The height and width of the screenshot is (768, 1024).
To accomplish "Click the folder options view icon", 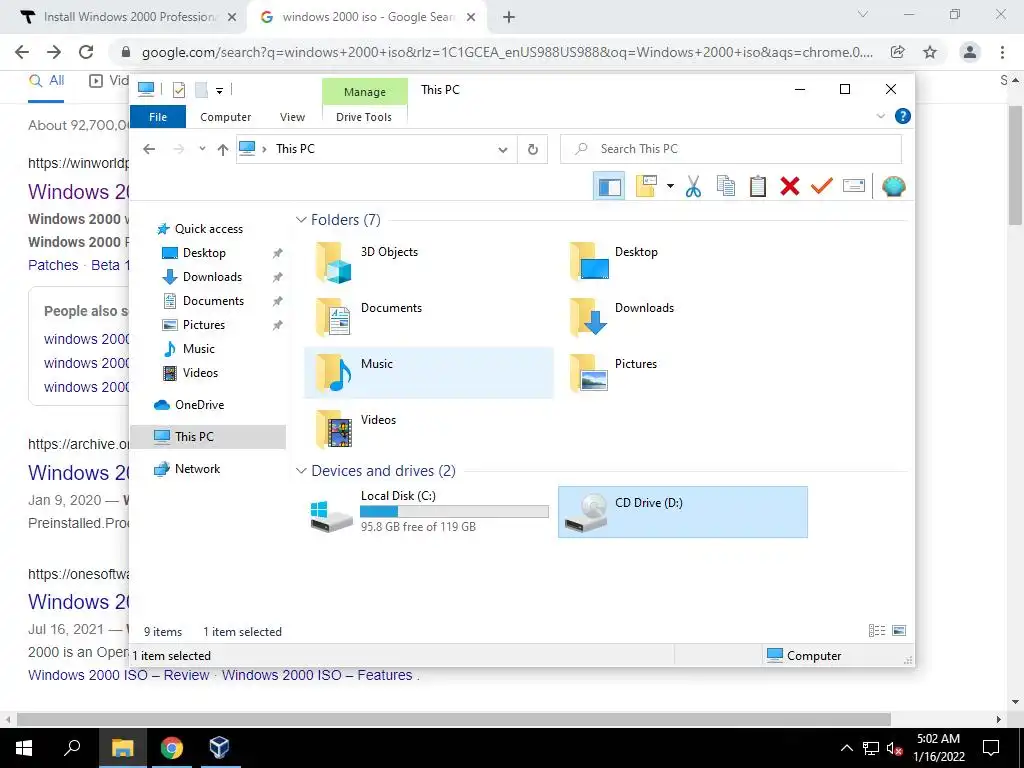I will (x=646, y=187).
